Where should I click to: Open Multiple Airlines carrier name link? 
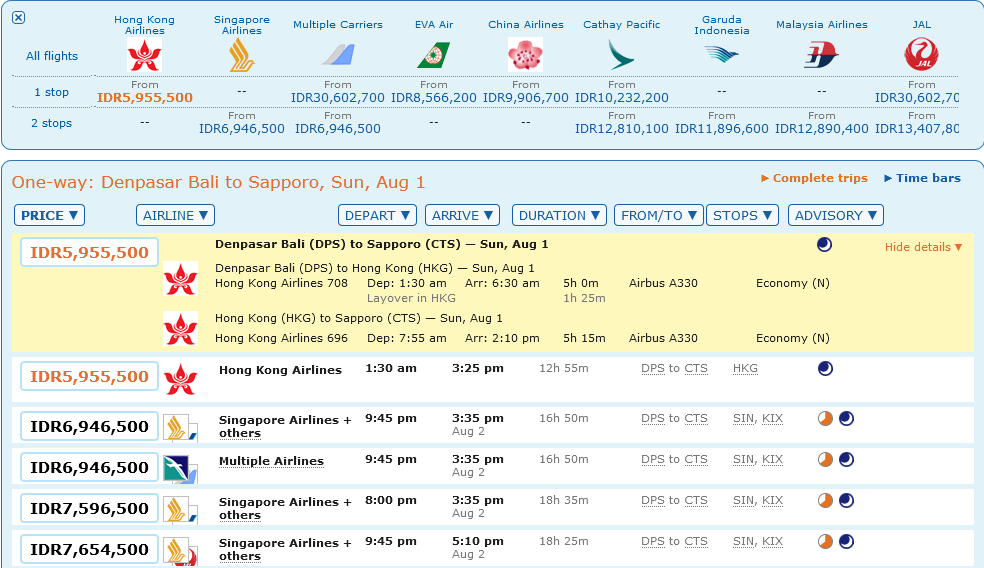point(271,461)
